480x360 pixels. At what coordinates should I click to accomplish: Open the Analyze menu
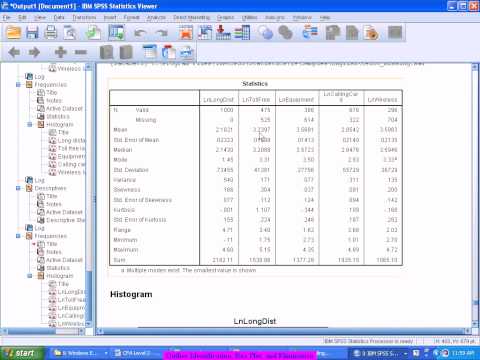click(156, 17)
